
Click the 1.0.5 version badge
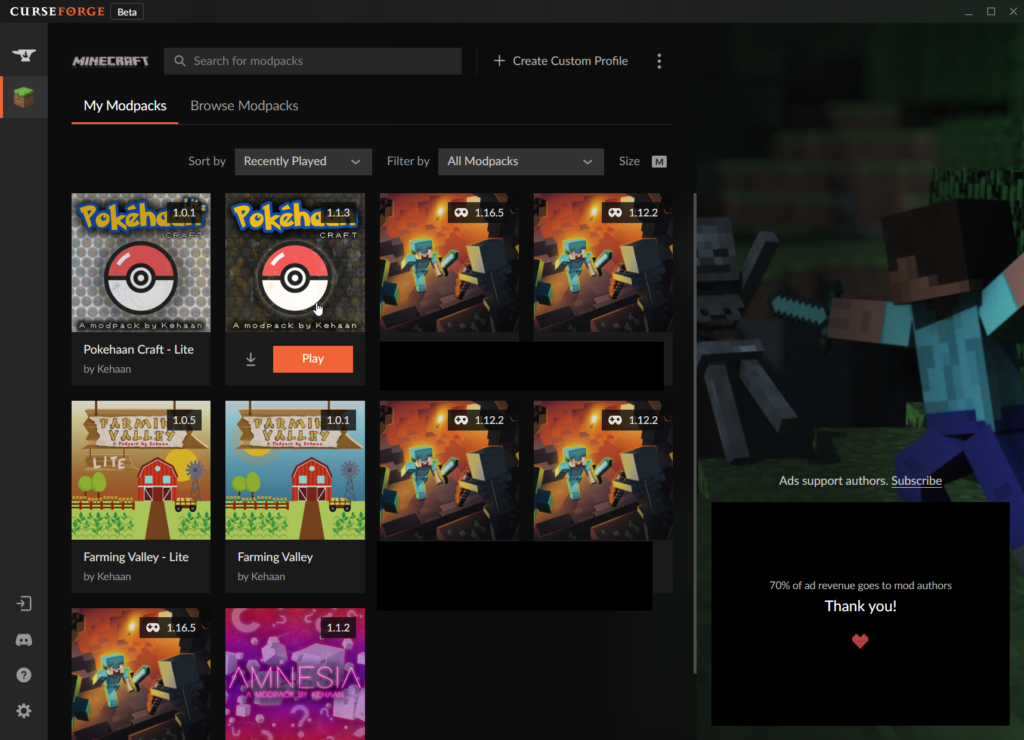184,421
